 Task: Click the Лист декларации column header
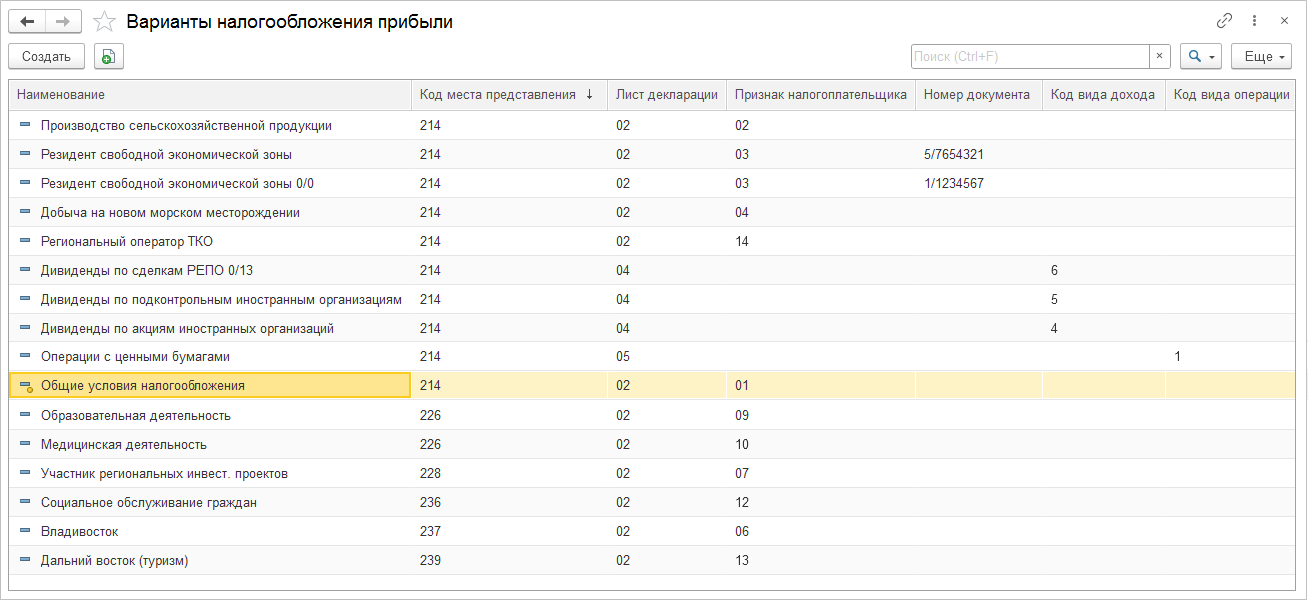[x=666, y=95]
